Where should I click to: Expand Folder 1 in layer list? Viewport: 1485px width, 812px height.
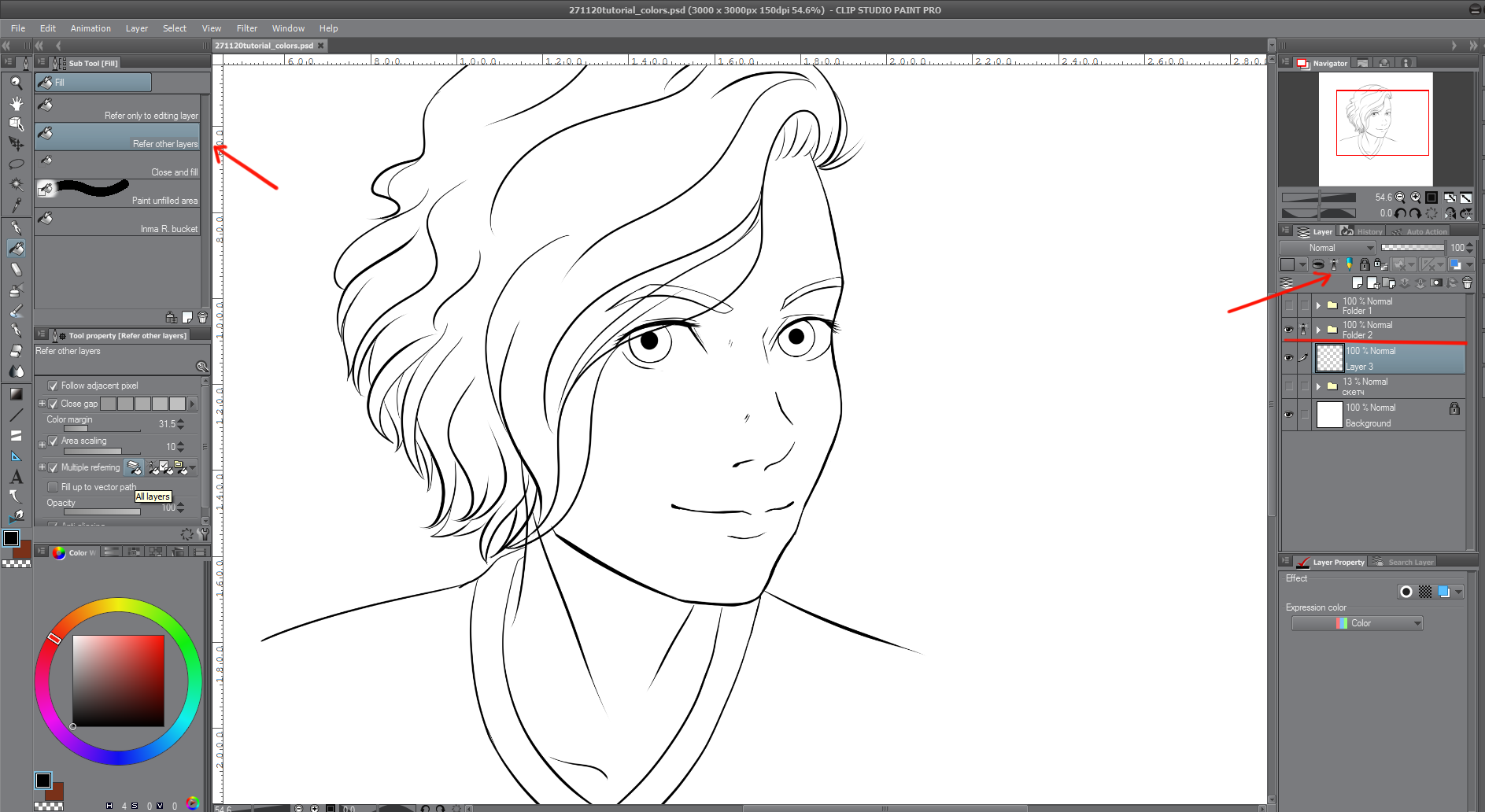[1318, 305]
